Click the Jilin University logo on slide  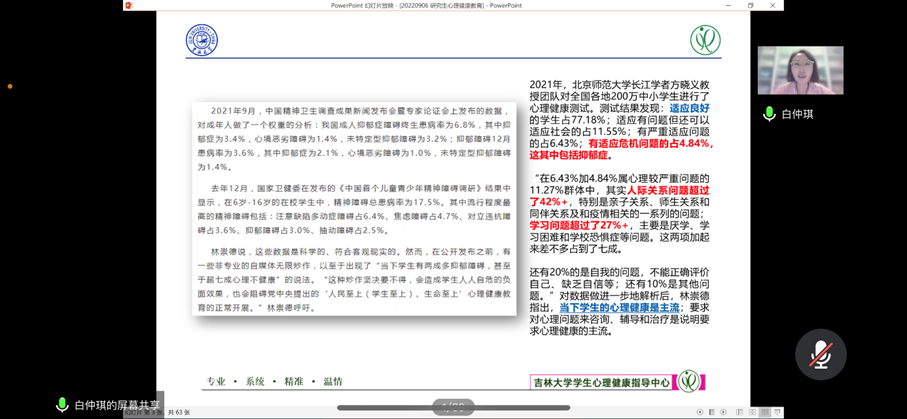[201, 40]
